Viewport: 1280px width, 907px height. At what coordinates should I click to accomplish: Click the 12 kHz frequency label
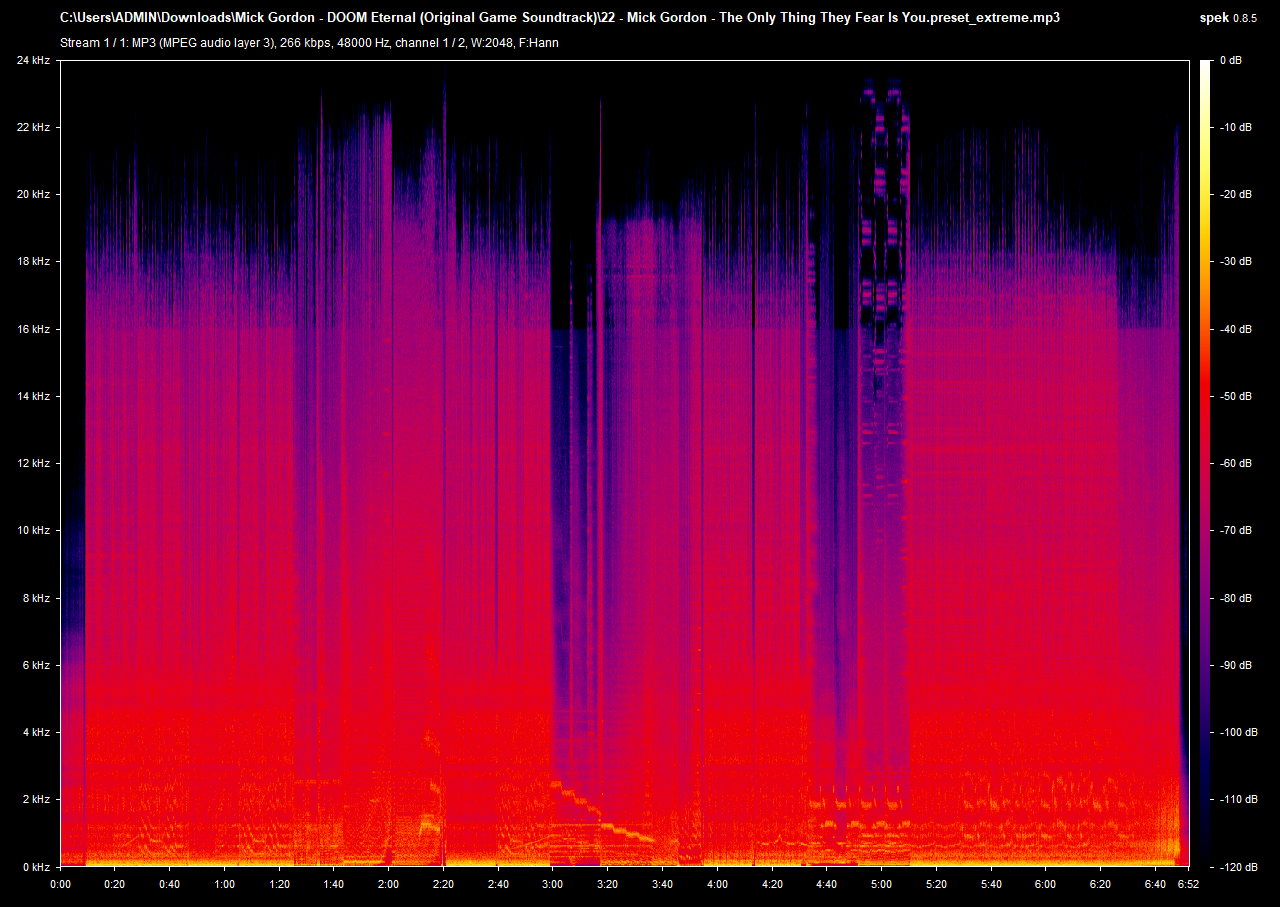point(33,463)
